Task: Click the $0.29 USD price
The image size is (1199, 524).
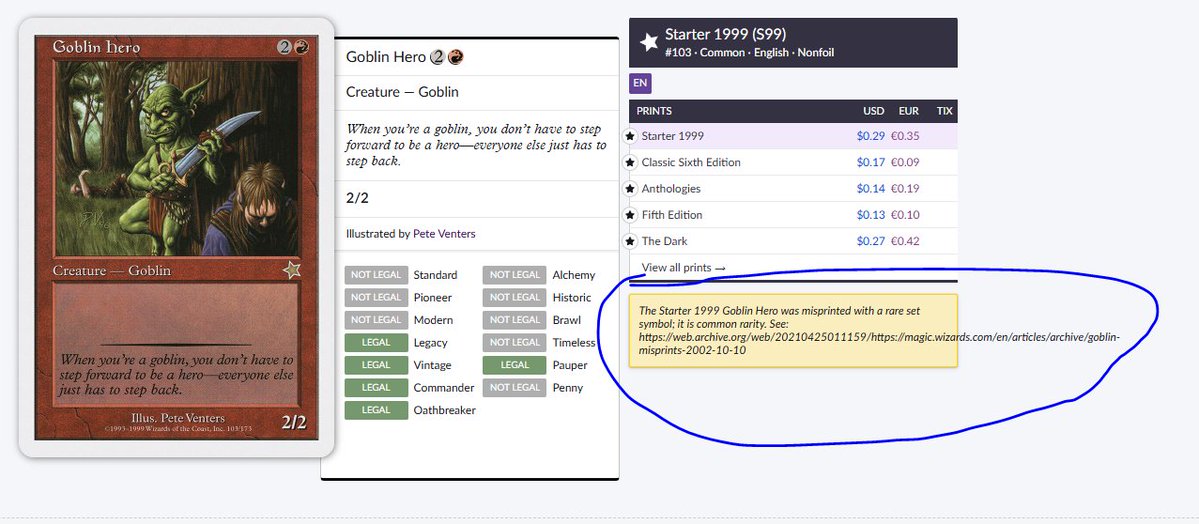Action: pos(871,136)
